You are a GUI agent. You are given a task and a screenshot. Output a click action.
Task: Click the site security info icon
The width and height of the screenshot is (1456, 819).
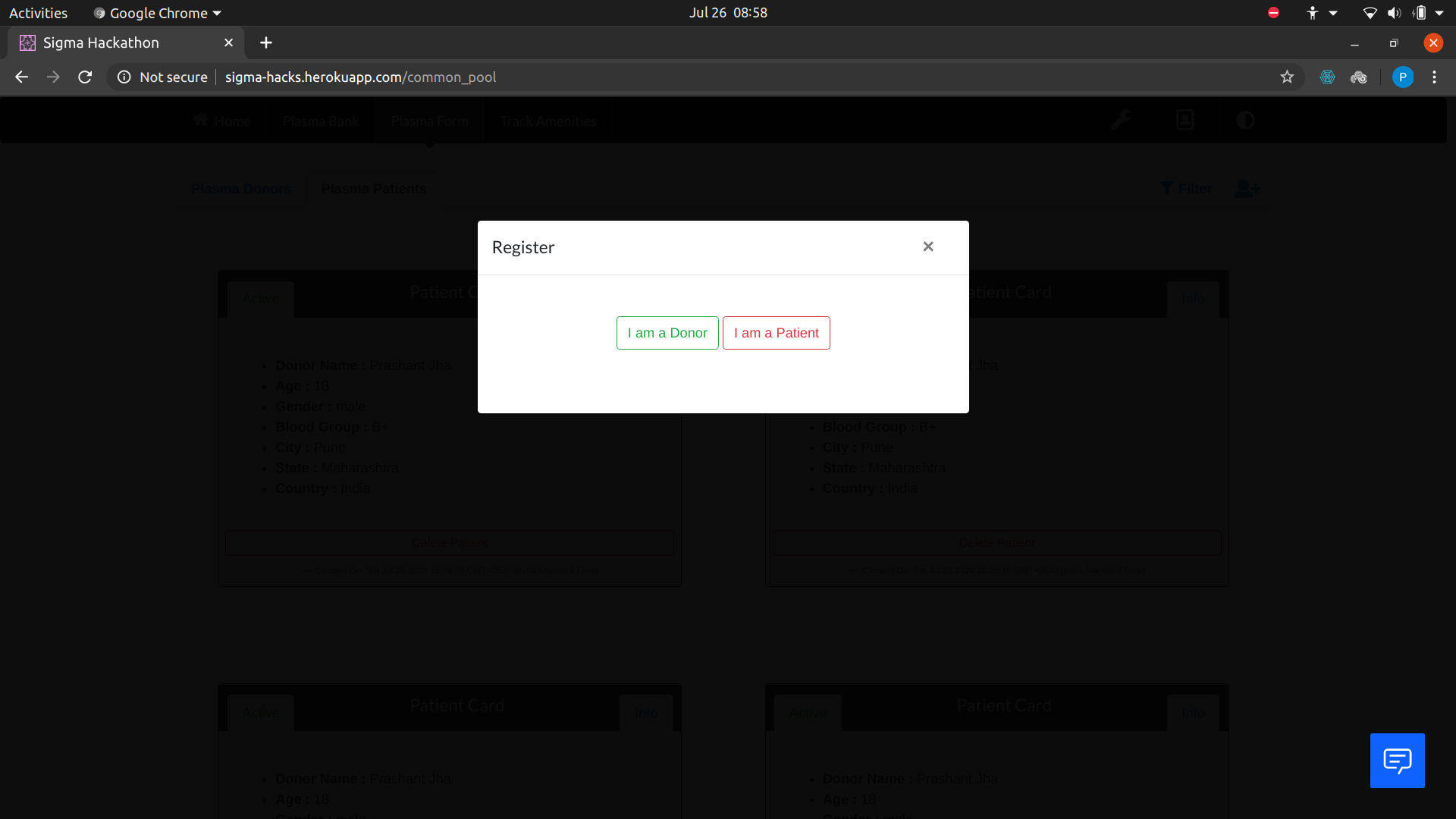point(124,77)
